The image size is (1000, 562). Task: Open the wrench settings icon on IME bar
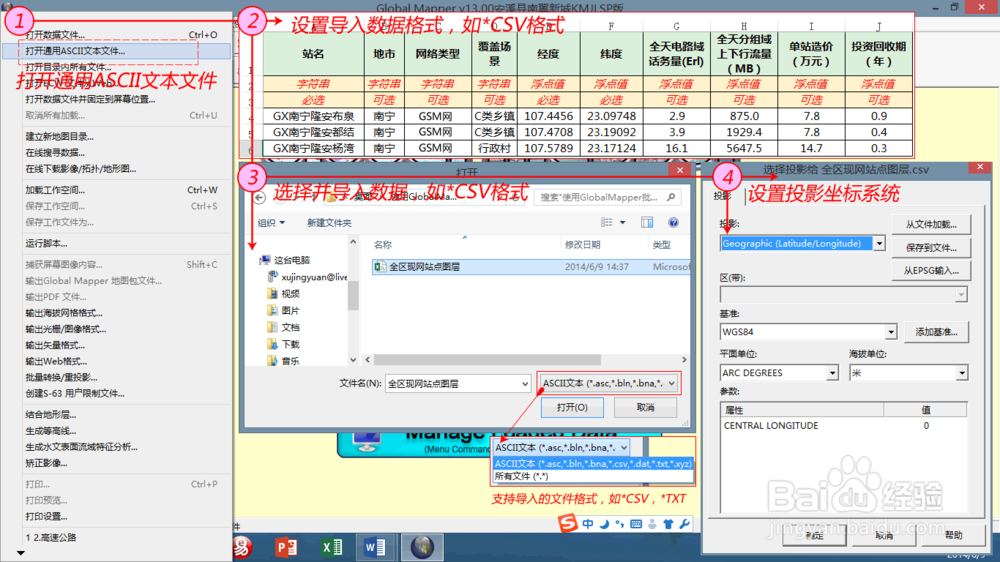click(x=684, y=524)
